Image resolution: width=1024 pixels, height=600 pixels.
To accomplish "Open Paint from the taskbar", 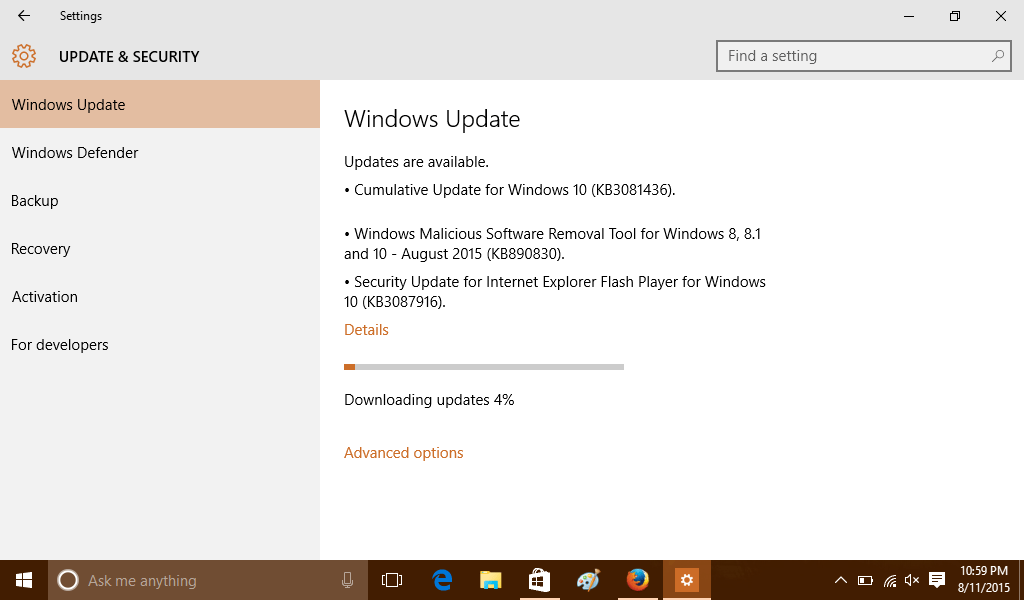I will [588, 580].
